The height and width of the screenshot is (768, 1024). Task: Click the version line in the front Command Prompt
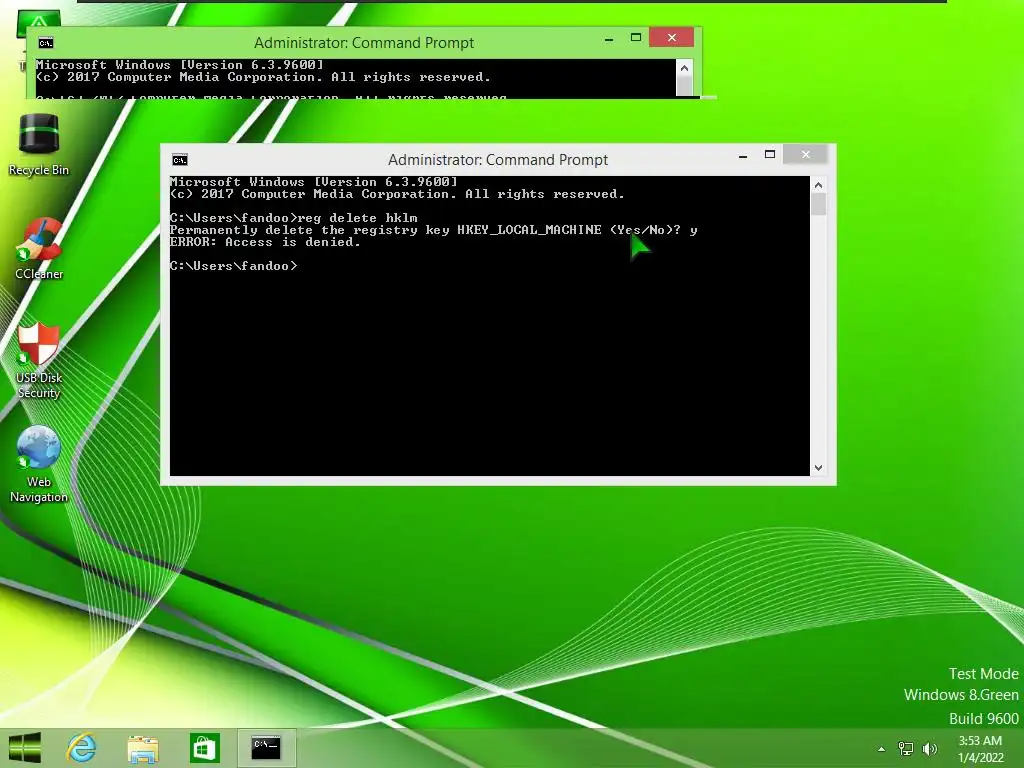point(313,182)
